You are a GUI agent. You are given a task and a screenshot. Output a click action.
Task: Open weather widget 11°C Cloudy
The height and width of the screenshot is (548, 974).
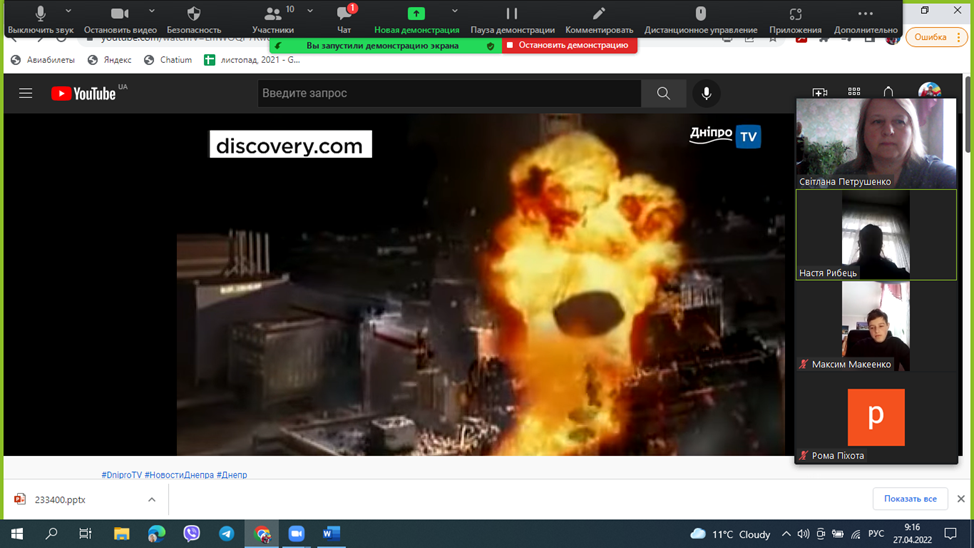(x=730, y=534)
